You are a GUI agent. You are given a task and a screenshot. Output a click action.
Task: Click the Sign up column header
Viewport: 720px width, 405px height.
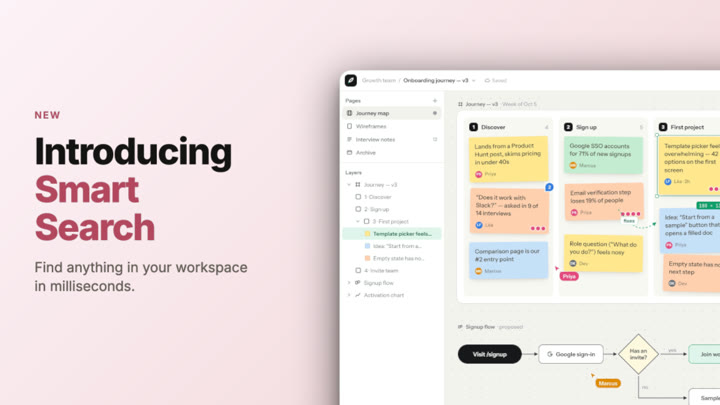pos(586,127)
